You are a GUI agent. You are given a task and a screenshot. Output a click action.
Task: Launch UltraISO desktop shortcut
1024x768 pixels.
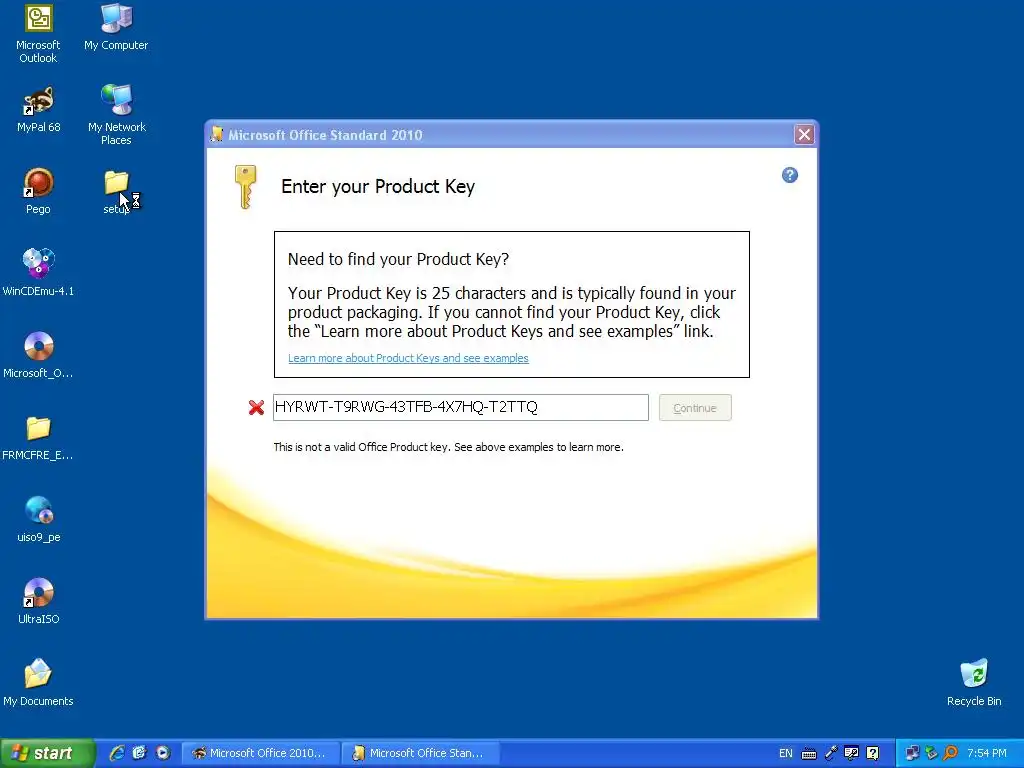39,601
